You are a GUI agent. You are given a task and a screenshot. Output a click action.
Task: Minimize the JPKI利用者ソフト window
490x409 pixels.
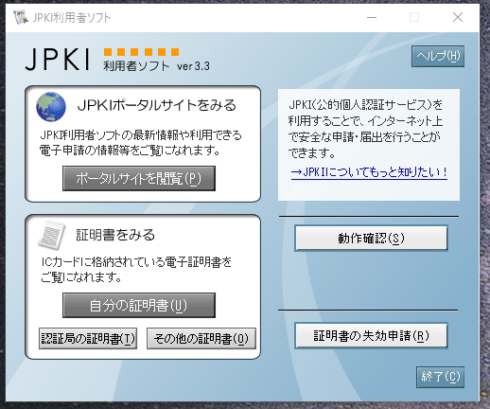372,17
